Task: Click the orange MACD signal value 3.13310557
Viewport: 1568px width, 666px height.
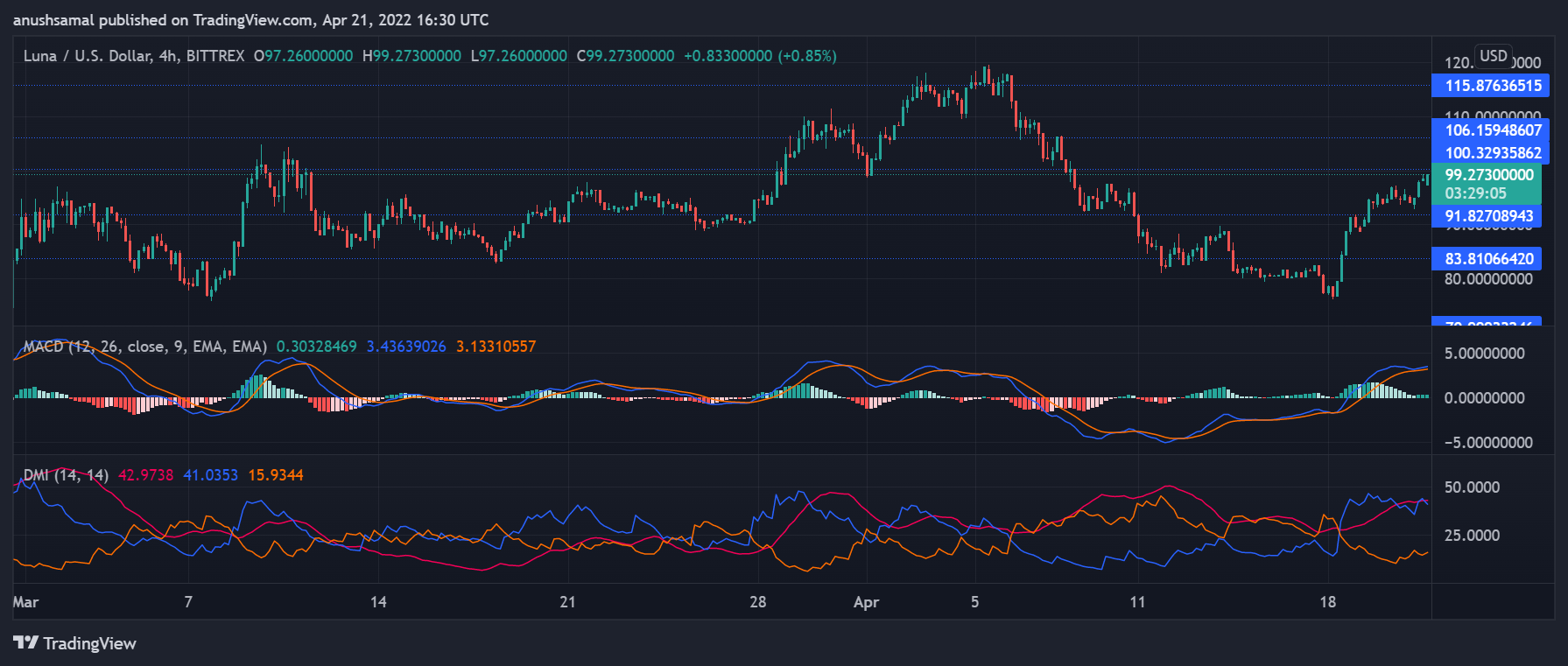Action: pyautogui.click(x=496, y=347)
